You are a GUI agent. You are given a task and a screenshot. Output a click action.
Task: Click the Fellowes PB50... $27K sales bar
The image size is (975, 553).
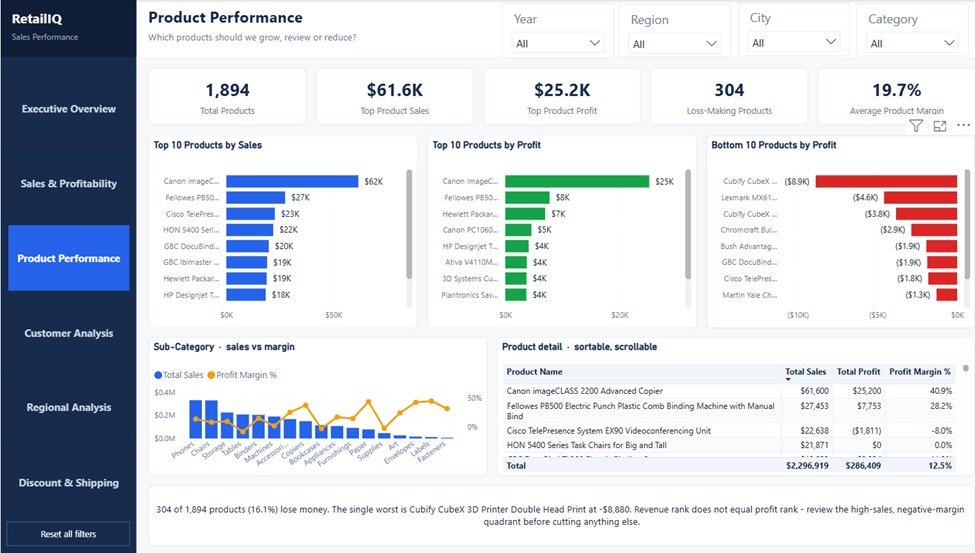[x=256, y=197]
